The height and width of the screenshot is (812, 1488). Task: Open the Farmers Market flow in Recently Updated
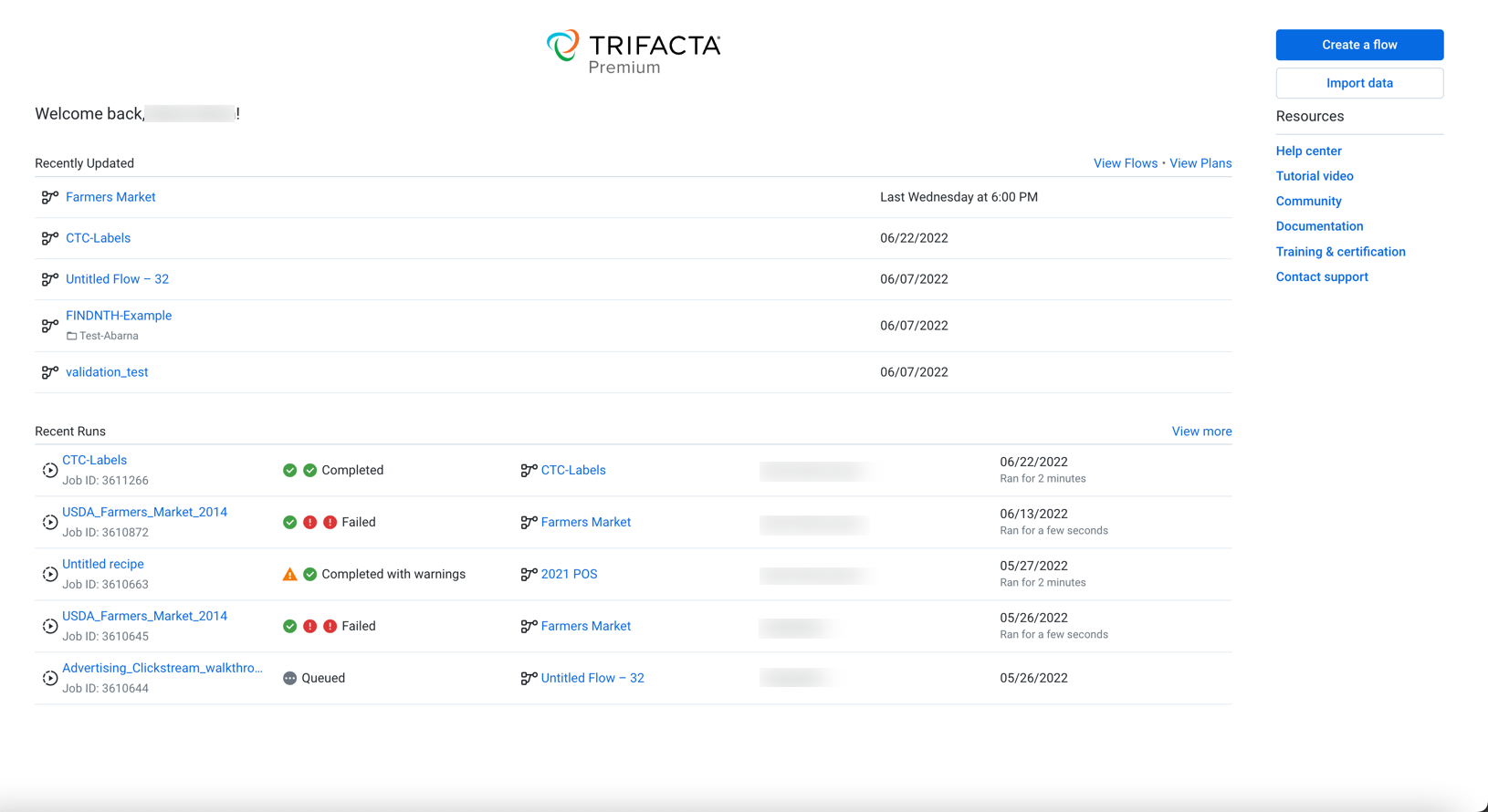pos(110,197)
